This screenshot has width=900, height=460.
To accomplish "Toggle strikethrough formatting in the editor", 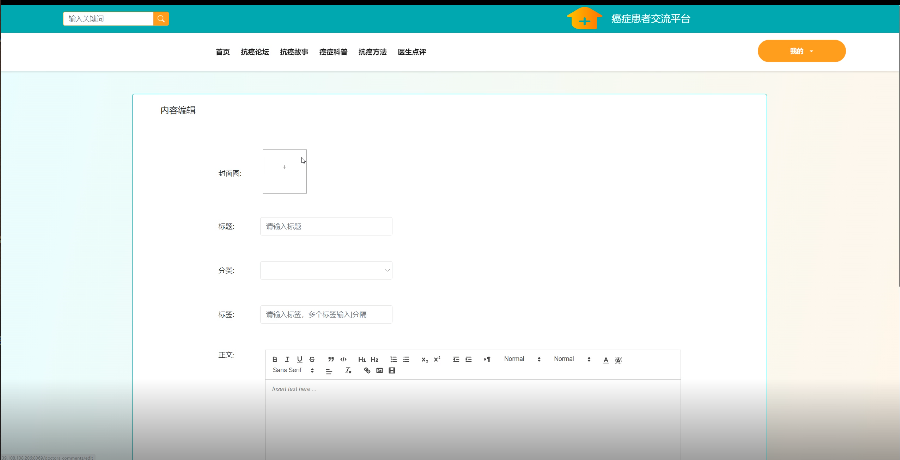I will (x=312, y=360).
